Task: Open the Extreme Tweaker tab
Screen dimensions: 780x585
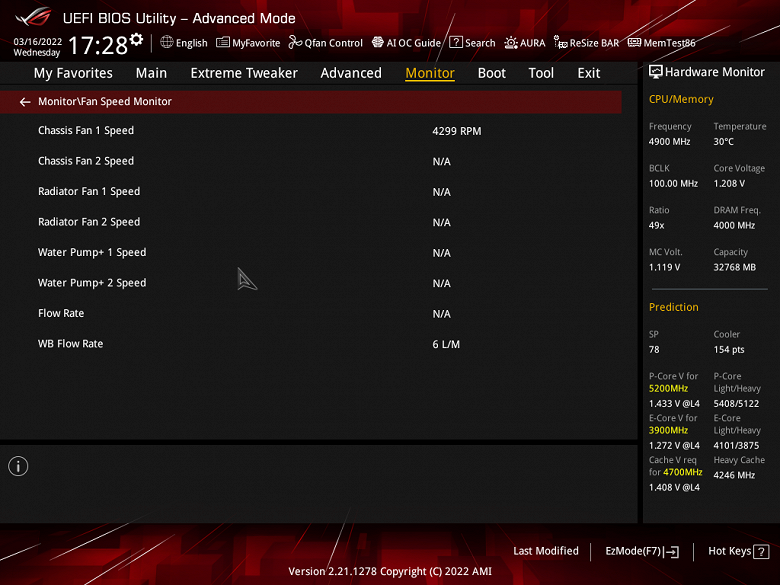Action: [244, 73]
